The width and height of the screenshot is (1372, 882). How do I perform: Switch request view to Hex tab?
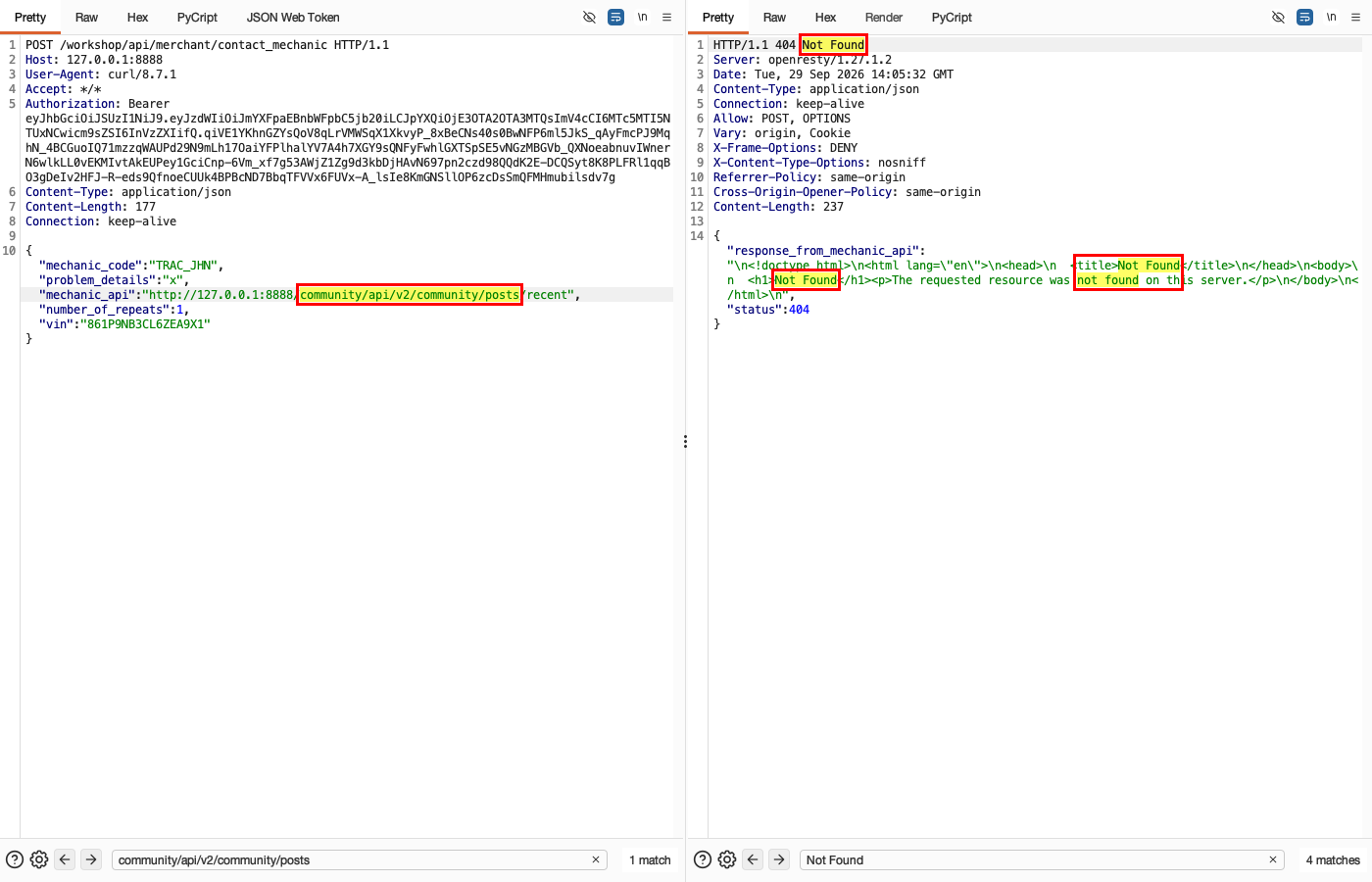pyautogui.click(x=137, y=17)
